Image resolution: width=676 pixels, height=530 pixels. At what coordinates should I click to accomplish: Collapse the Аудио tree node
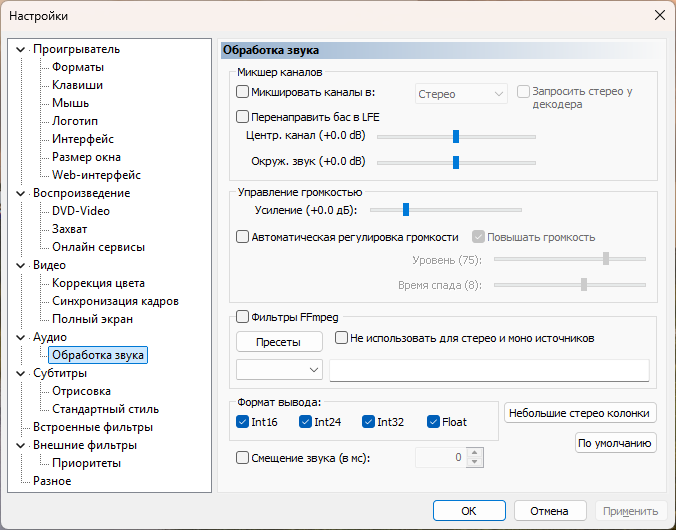pyautogui.click(x=20, y=337)
